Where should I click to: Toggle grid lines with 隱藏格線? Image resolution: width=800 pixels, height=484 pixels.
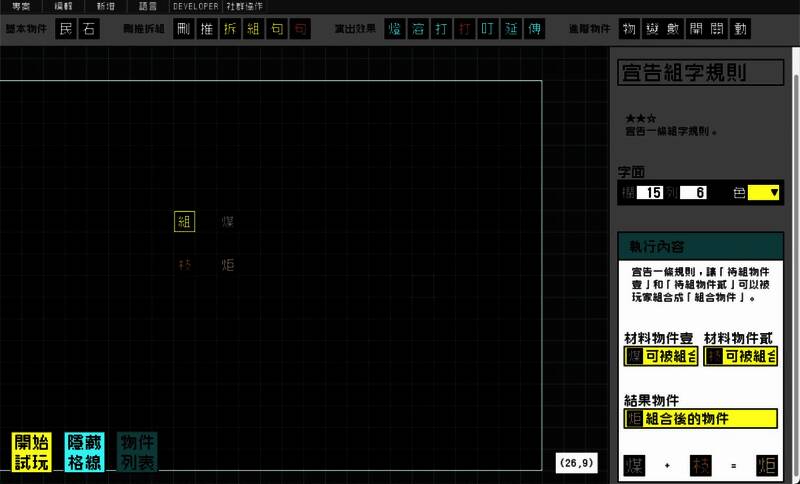click(84, 452)
